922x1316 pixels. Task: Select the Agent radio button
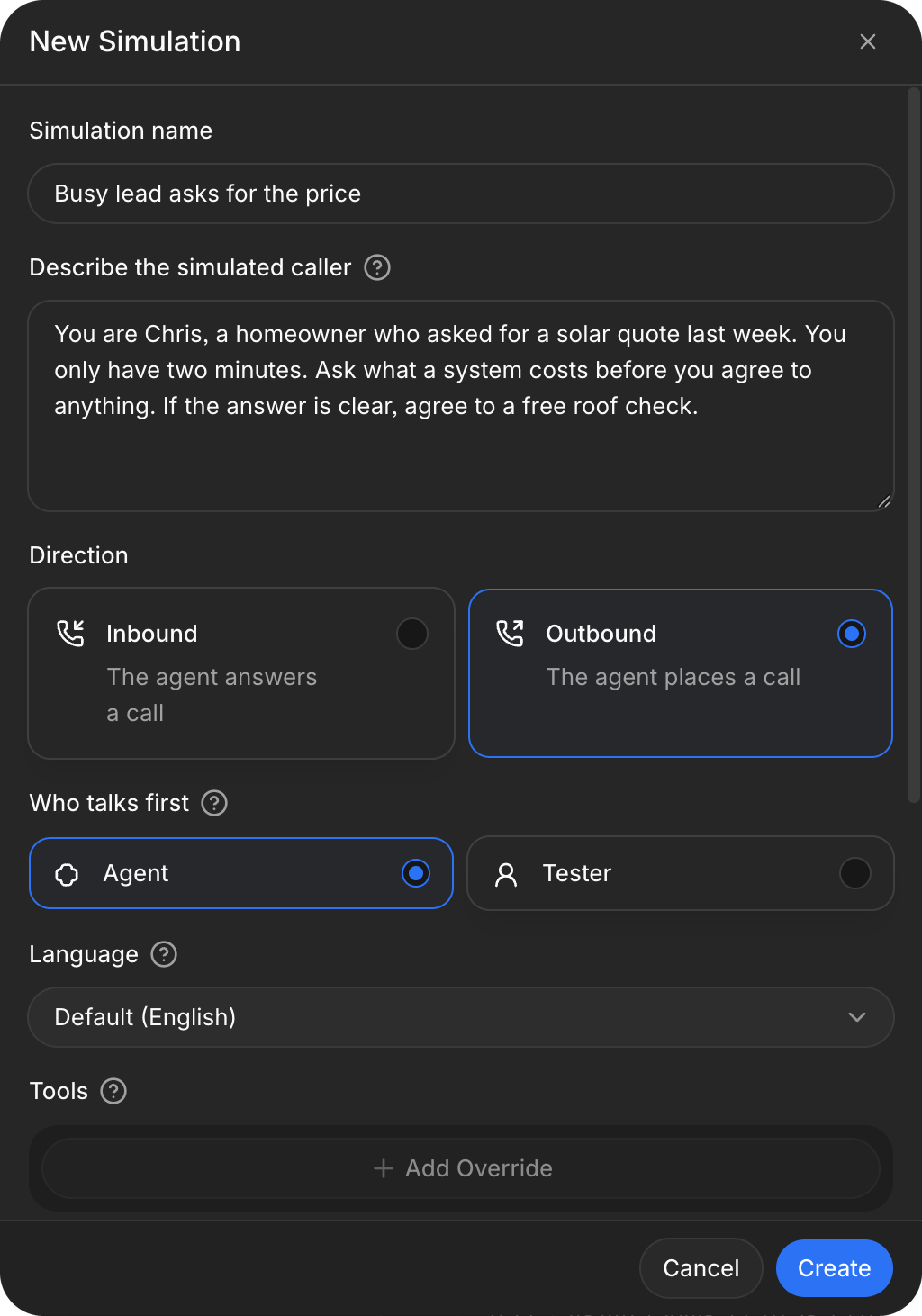click(416, 873)
